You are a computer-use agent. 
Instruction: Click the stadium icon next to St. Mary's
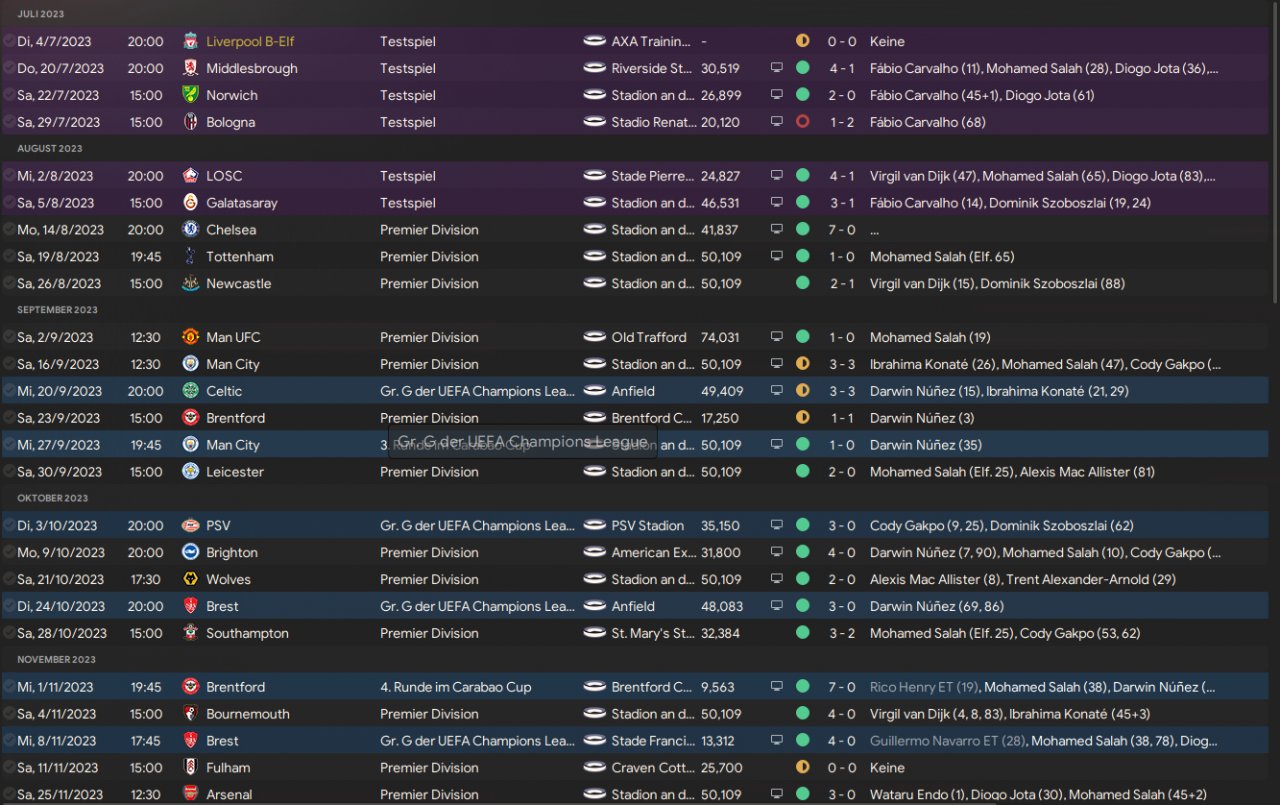595,634
